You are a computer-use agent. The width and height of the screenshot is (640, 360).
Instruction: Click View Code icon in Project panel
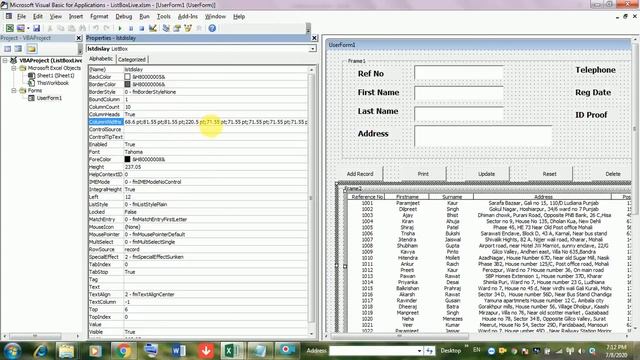tap(7, 49)
